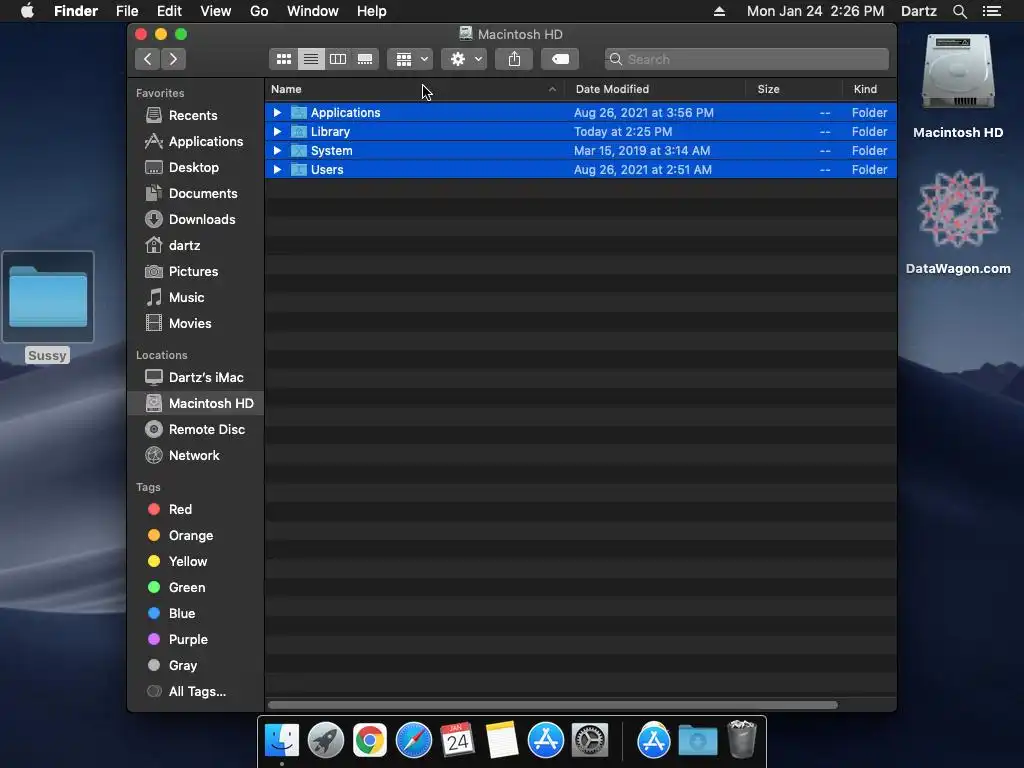Filter by the Yellow tag
This screenshot has width=1024, height=768.
[x=187, y=562]
